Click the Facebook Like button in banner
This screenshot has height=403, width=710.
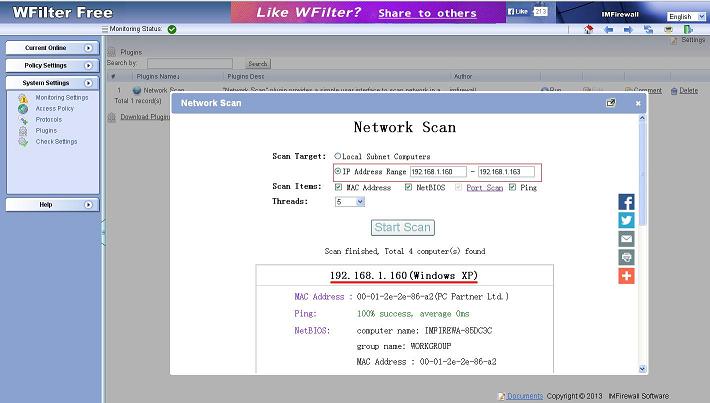coord(518,12)
